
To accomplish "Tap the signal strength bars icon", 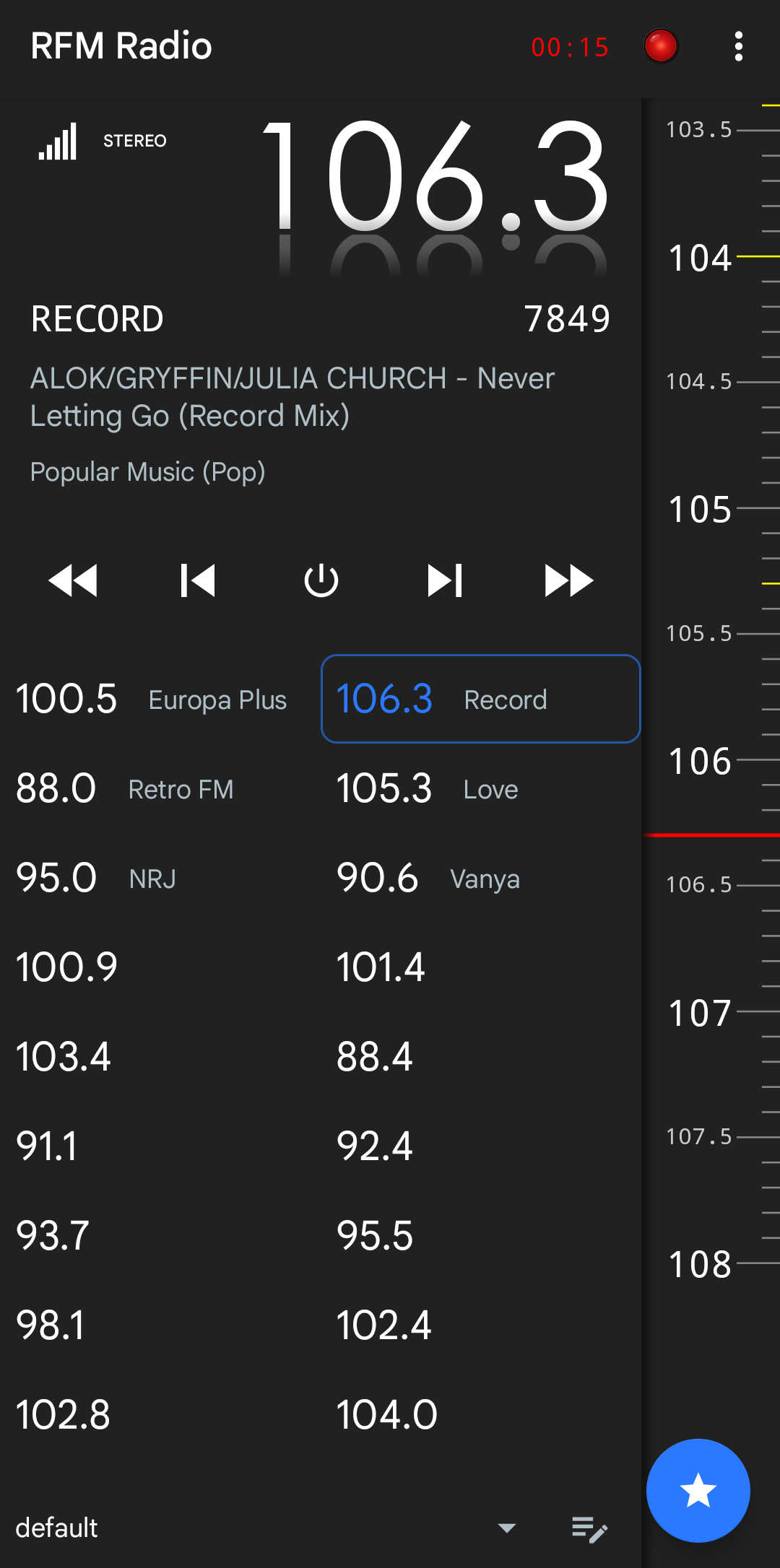I will [x=58, y=141].
